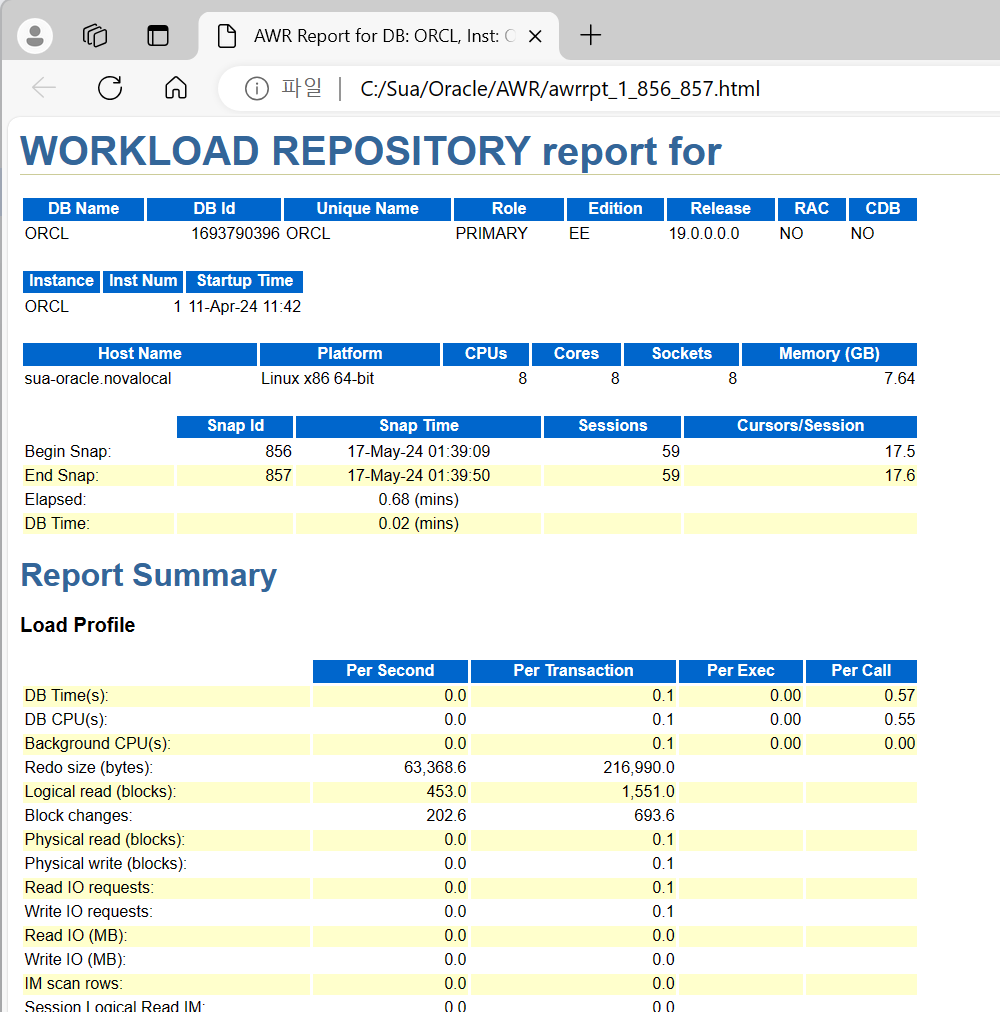1000x1012 pixels.
Task: Click the Startup Time header
Action: pyautogui.click(x=245, y=281)
